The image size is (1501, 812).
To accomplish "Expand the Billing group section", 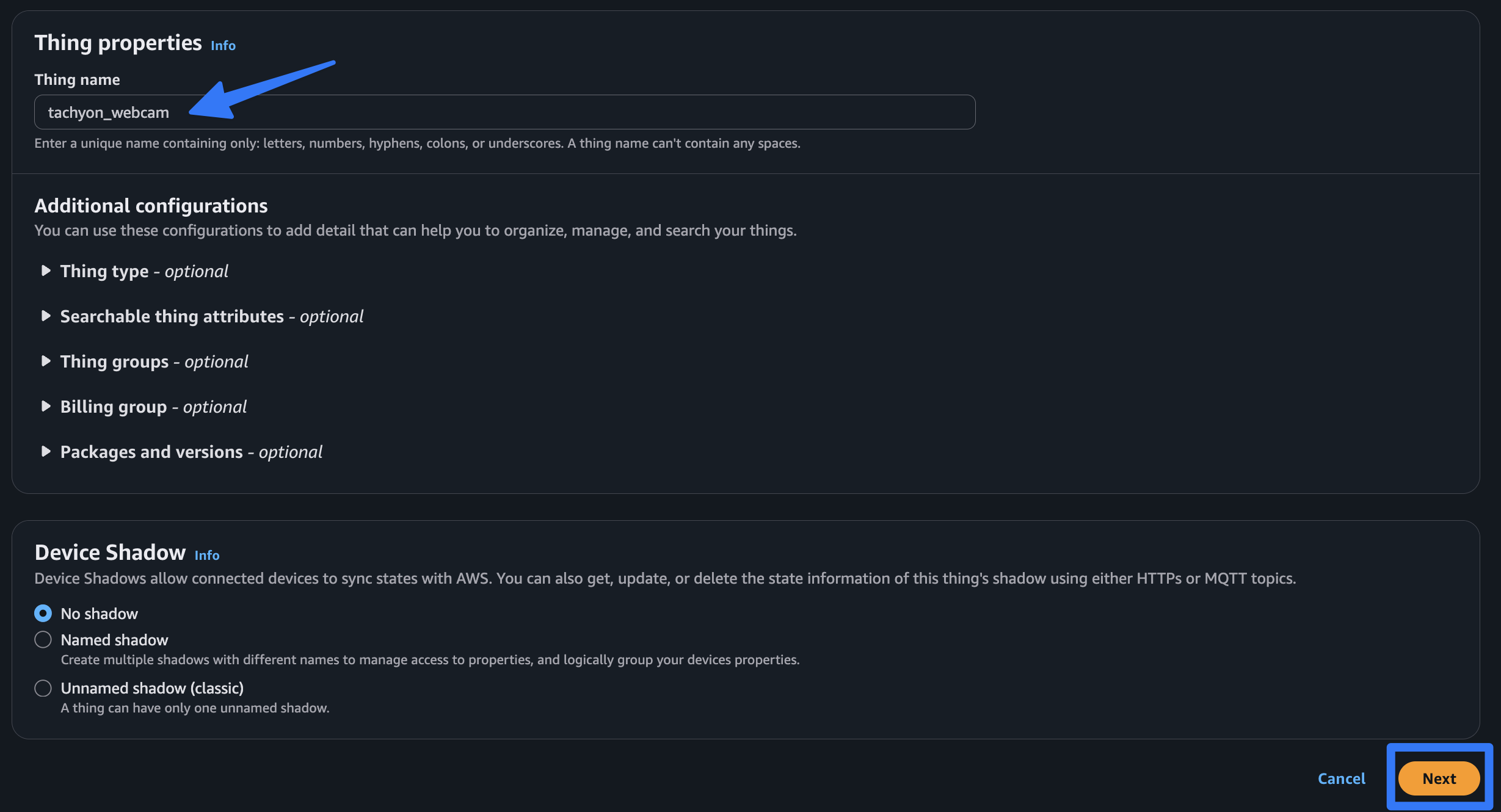I will pos(46,406).
